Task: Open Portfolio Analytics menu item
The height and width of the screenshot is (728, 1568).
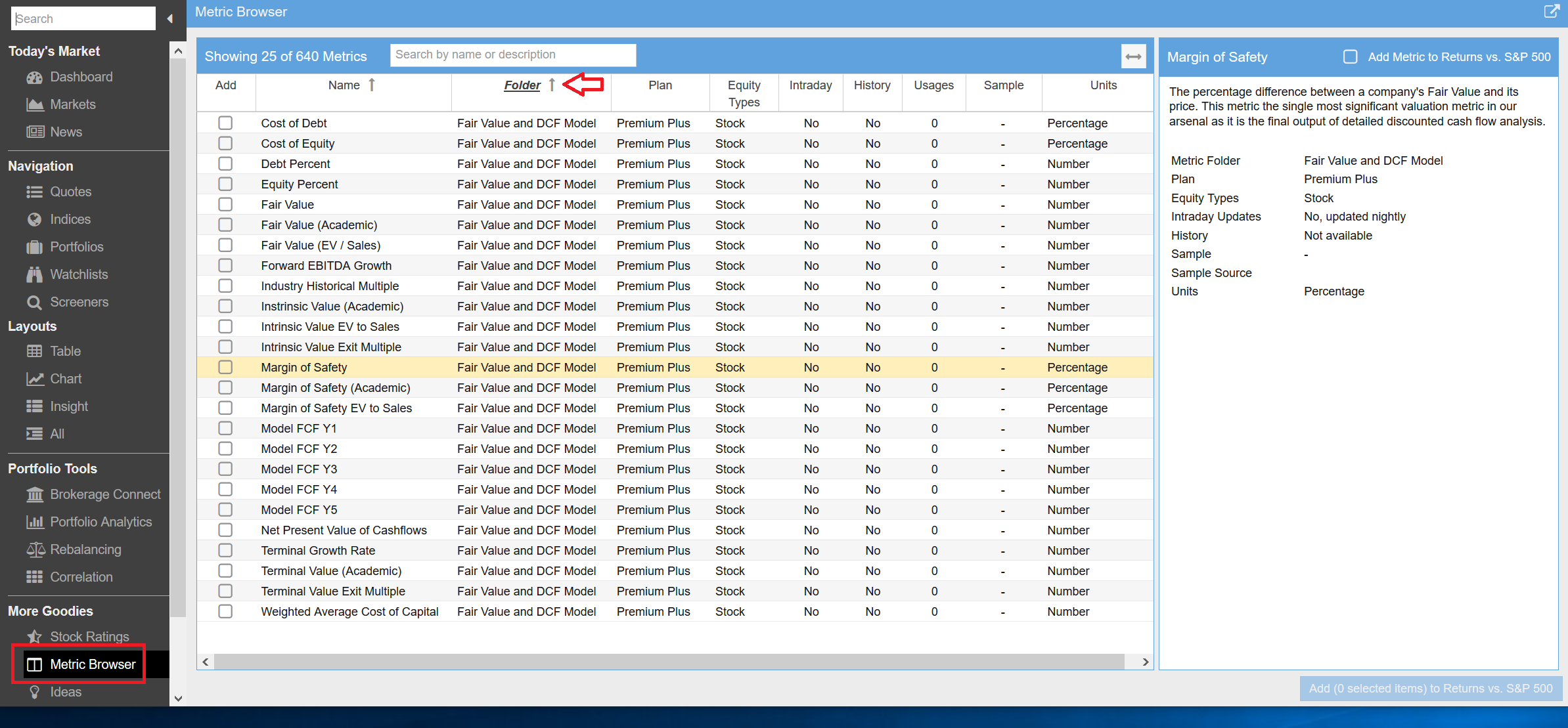Action: point(101,522)
